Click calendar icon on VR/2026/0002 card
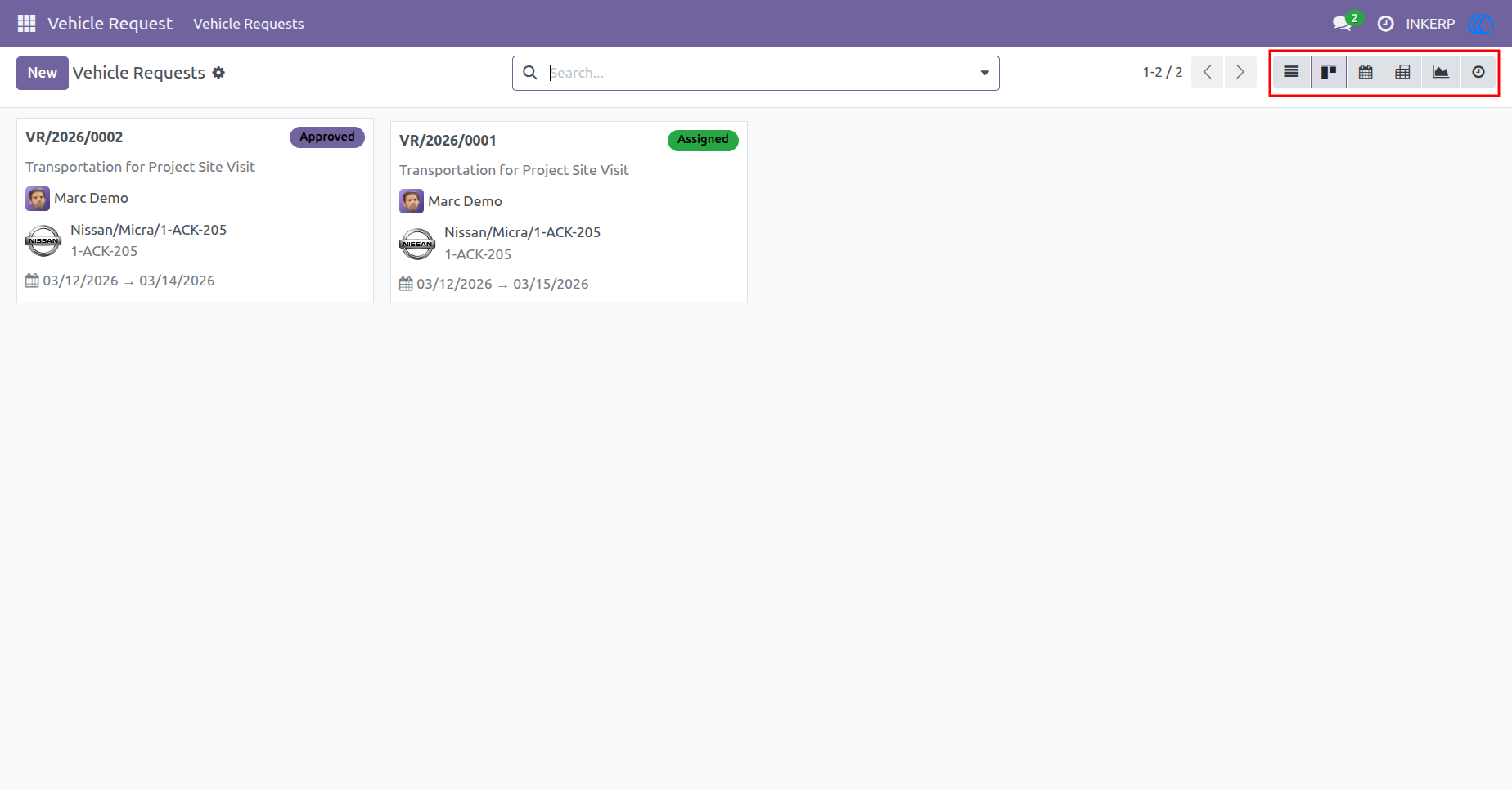Viewport: 1512px width, 790px height. click(x=32, y=281)
